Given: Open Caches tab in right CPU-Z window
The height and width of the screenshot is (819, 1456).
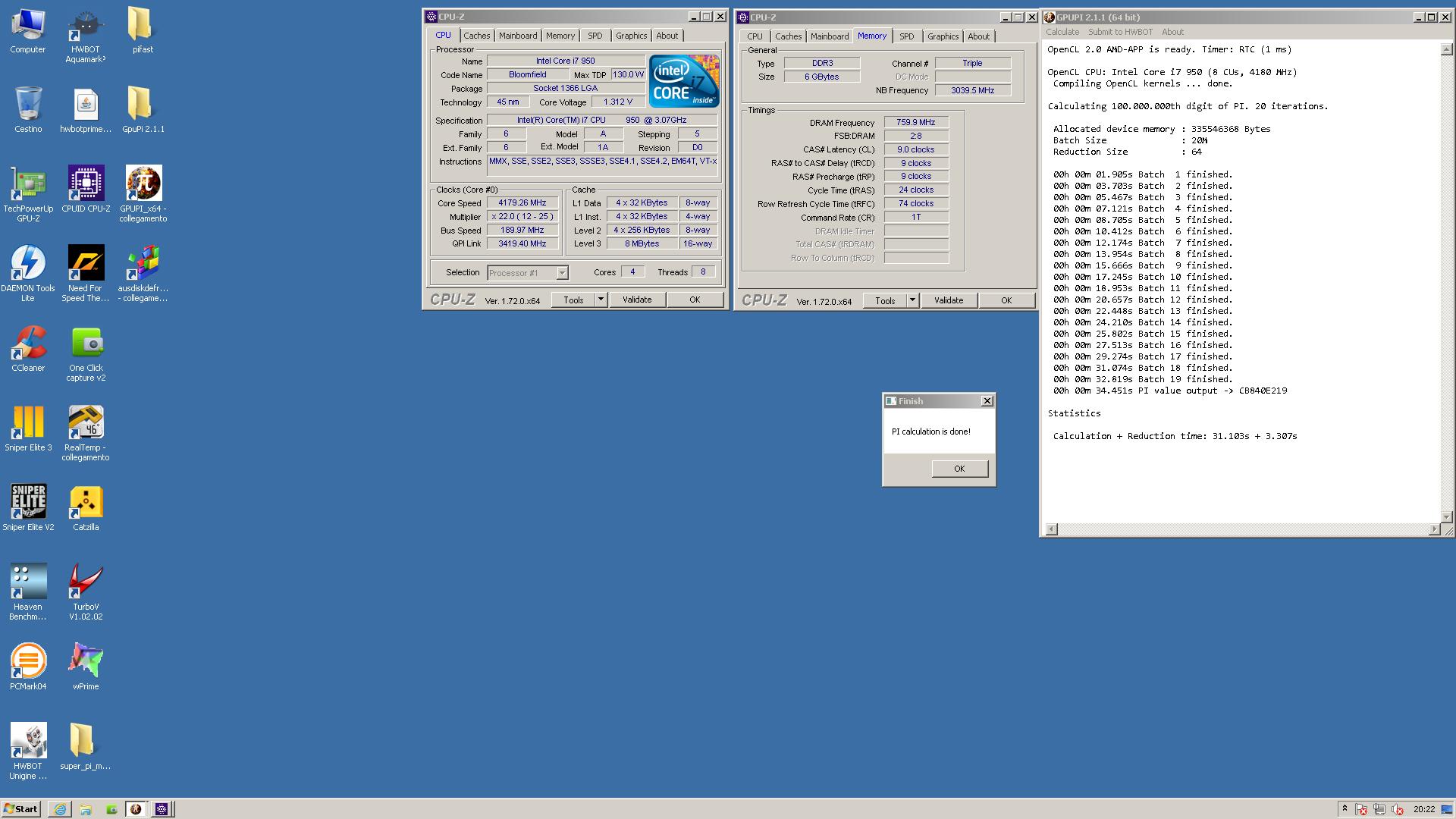Looking at the screenshot, I should (789, 36).
